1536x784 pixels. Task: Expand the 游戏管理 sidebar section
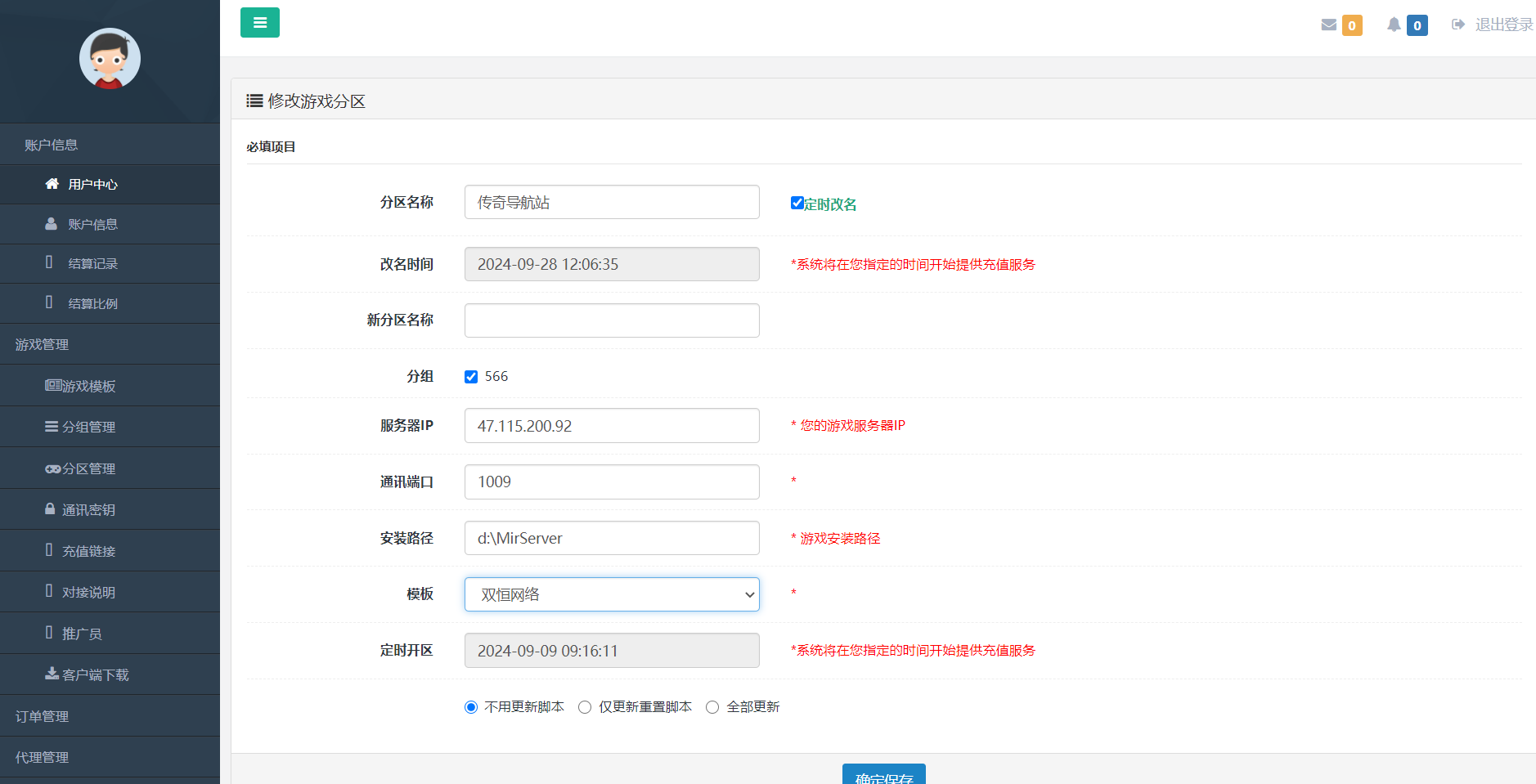point(110,344)
